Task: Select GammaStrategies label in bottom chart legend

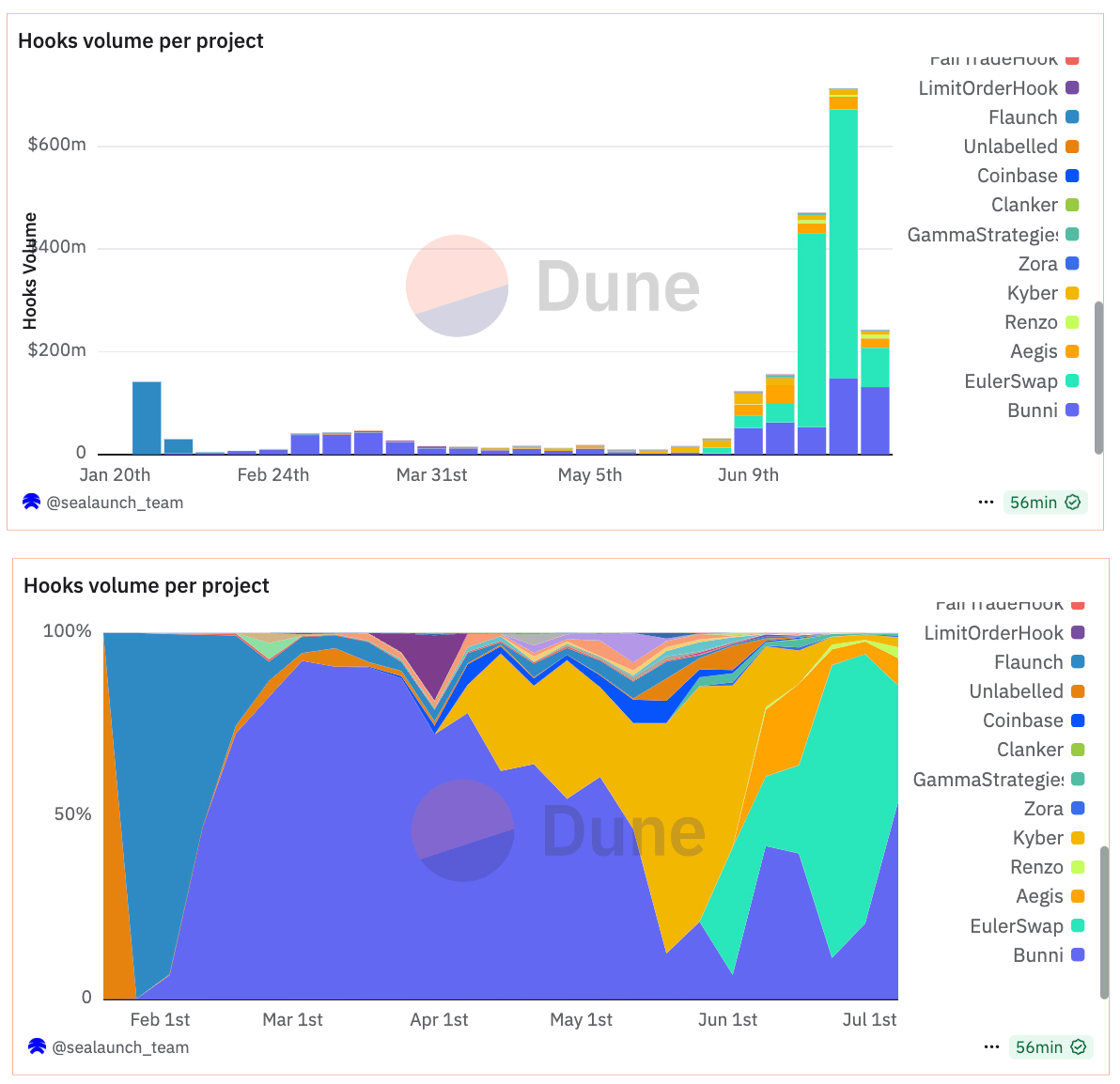Action: pos(988,779)
